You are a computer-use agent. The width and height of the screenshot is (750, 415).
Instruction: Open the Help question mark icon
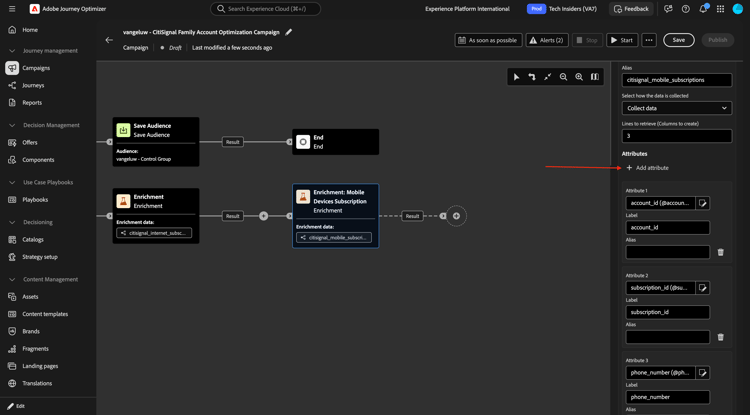pyautogui.click(x=685, y=9)
